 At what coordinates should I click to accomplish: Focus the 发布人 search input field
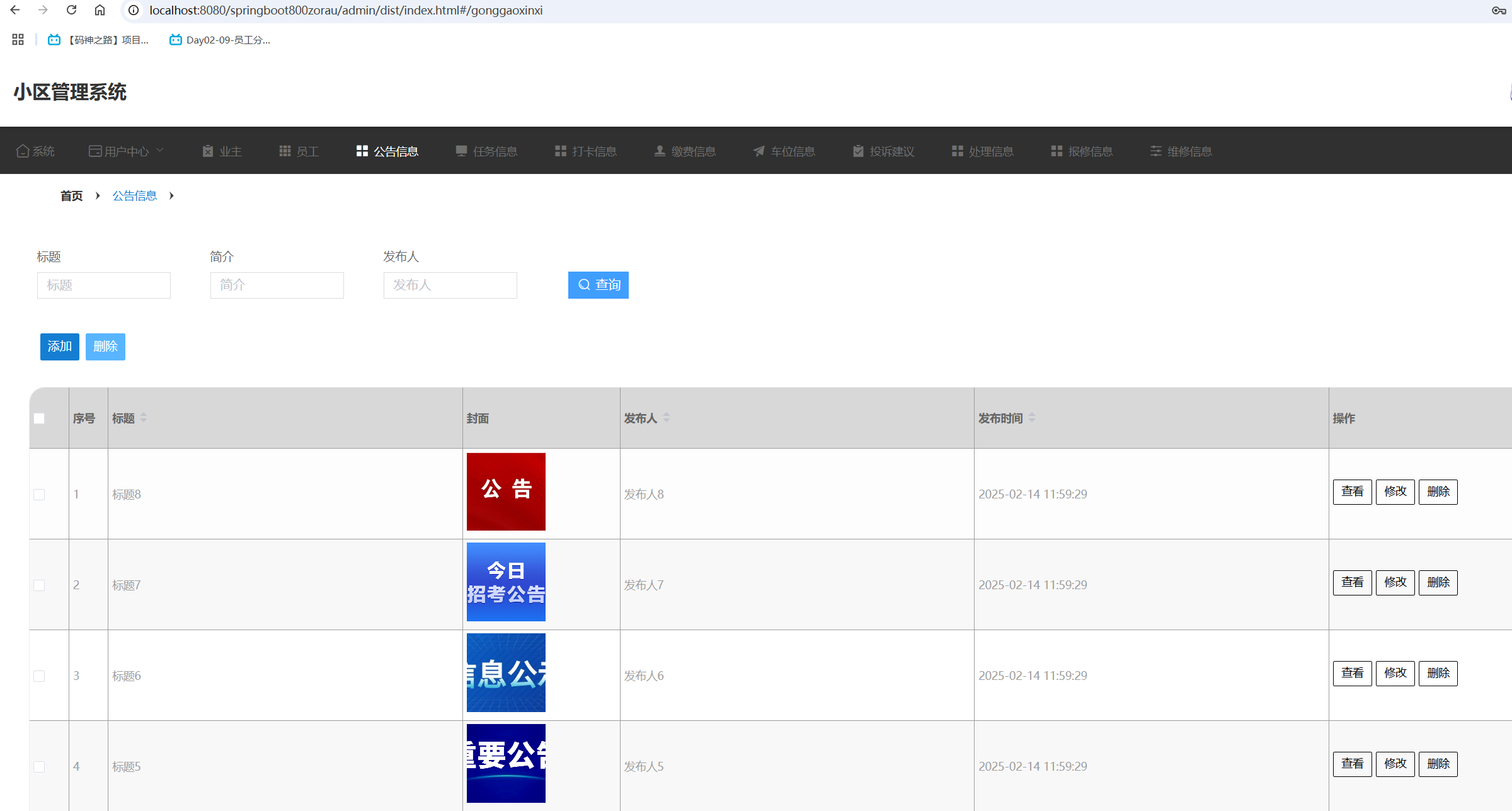click(450, 285)
